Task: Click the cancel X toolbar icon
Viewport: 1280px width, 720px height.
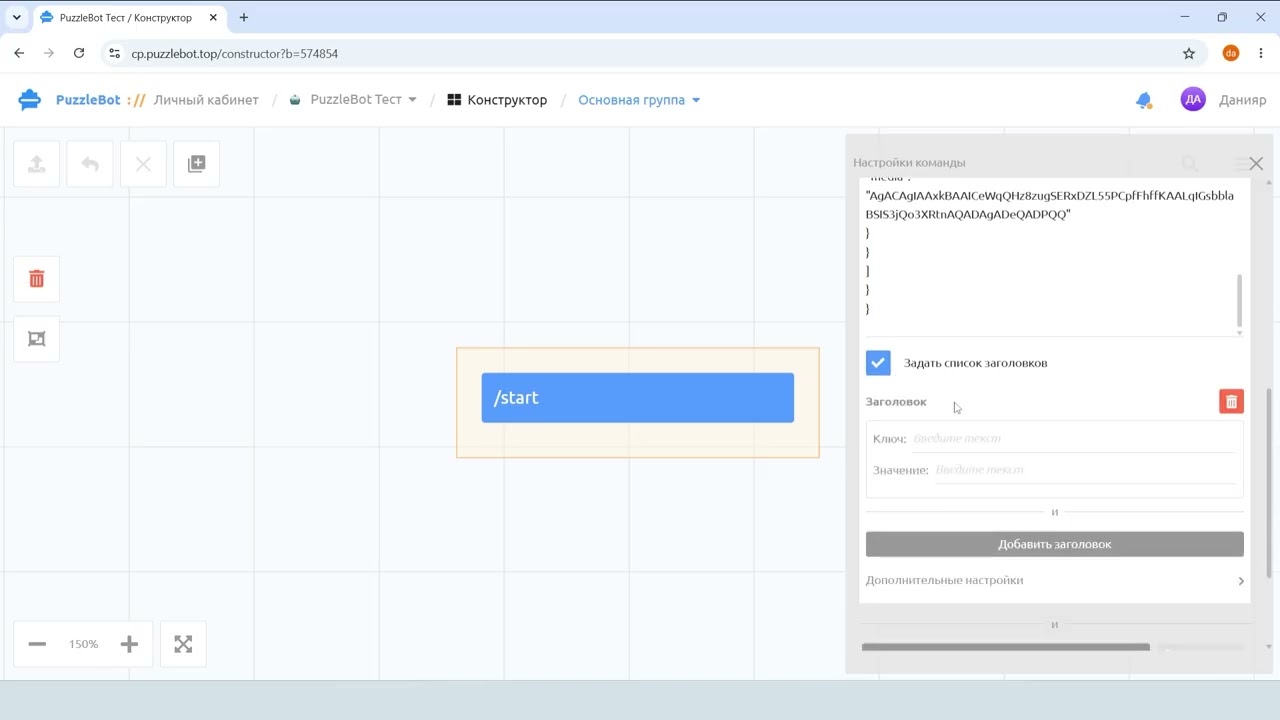Action: point(143,164)
